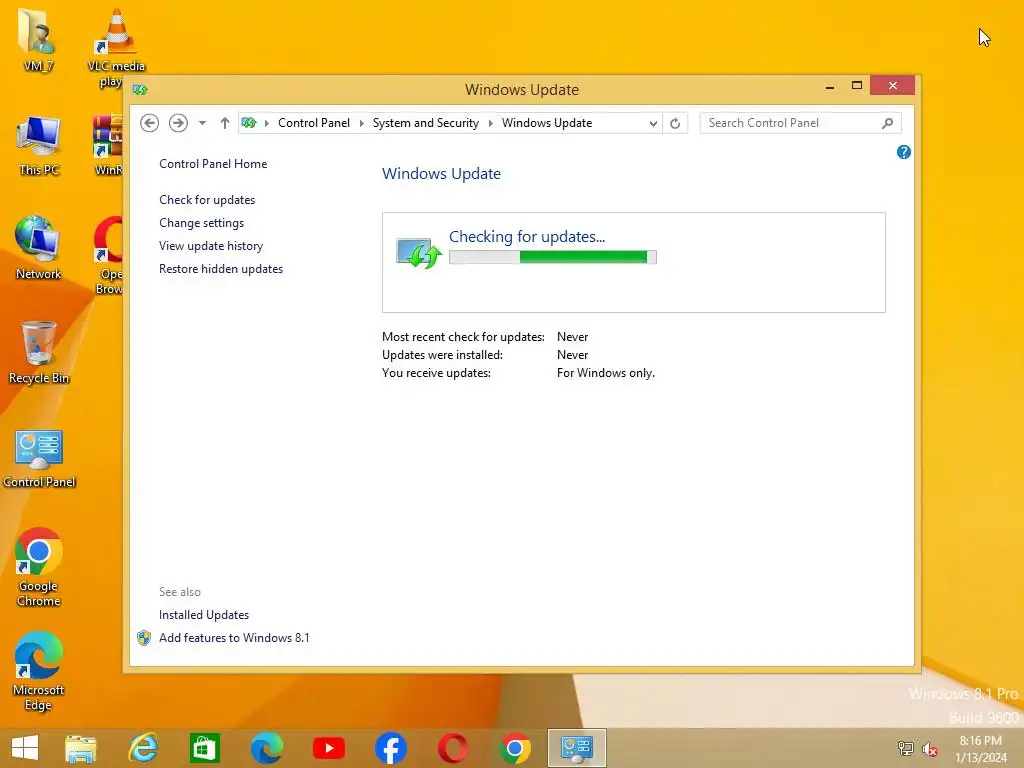The width and height of the screenshot is (1024, 768).
Task: Go up one level with Up arrow
Action: click(225, 123)
